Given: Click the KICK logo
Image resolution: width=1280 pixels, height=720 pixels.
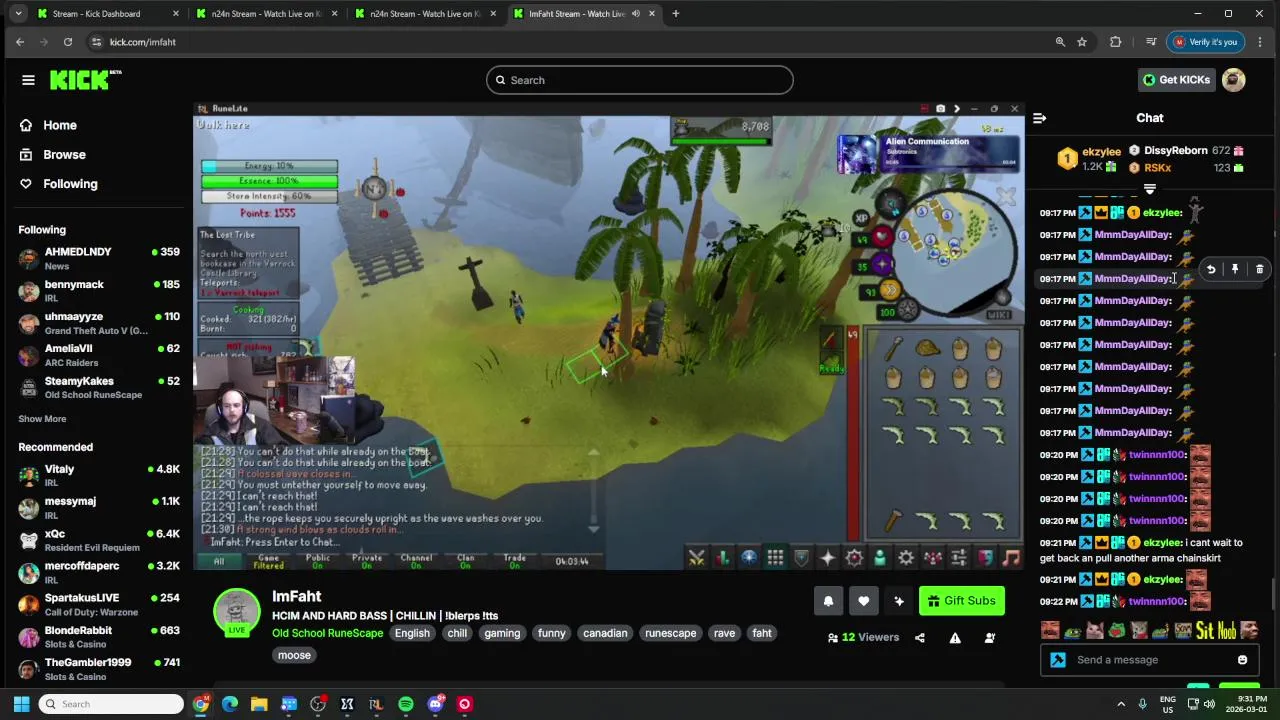Looking at the screenshot, I should pyautogui.click(x=85, y=80).
